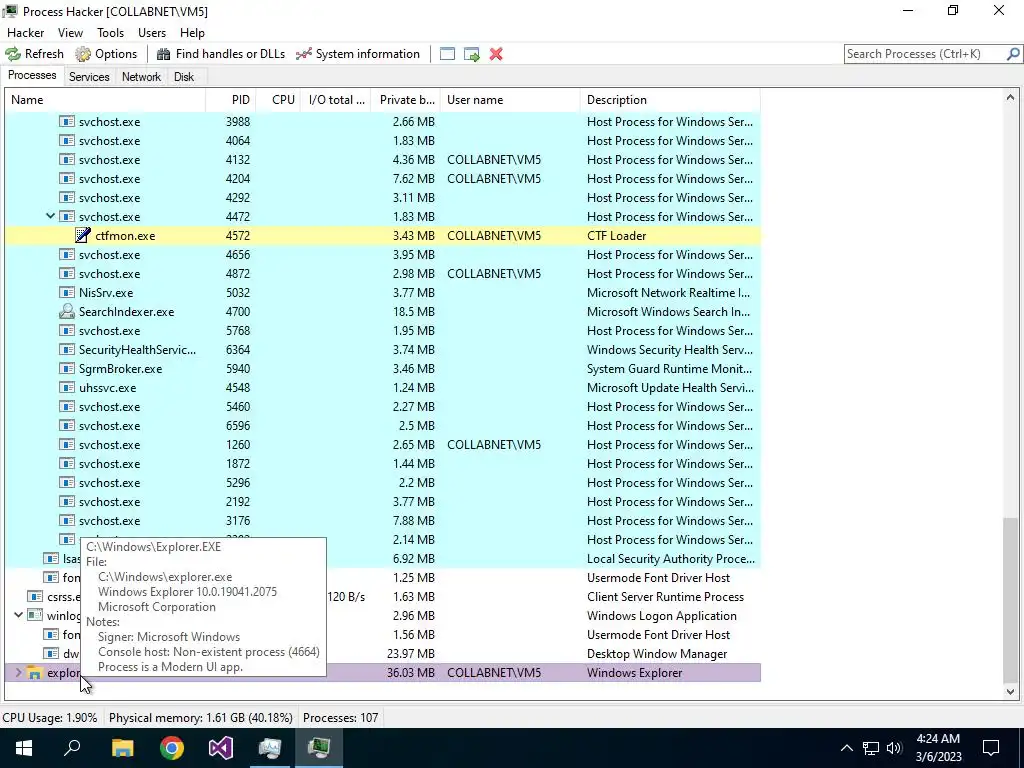This screenshot has height=768, width=1024.
Task: Open the Options toolbar button
Action: 106,54
